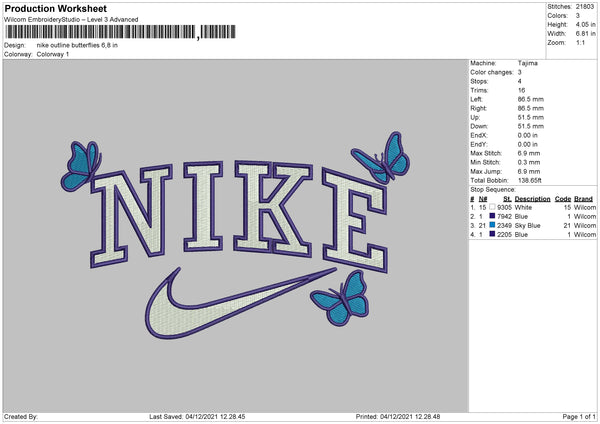The height and width of the screenshot is (424, 600).
Task: Click the 'Created By:' footer label
Action: (x=21, y=417)
